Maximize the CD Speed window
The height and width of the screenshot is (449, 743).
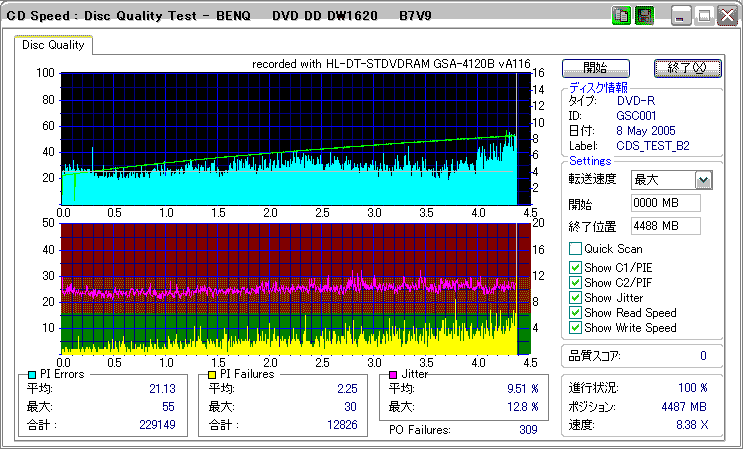[704, 16]
